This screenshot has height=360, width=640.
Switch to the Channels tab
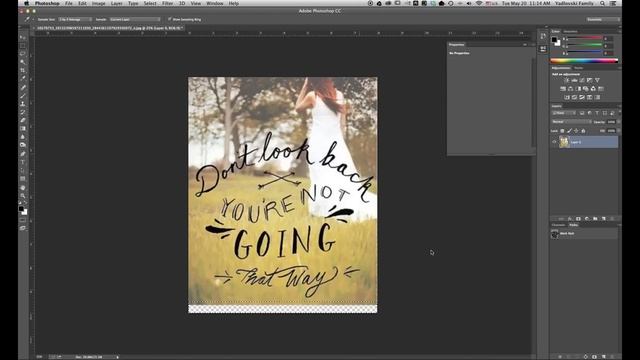[x=558, y=225]
